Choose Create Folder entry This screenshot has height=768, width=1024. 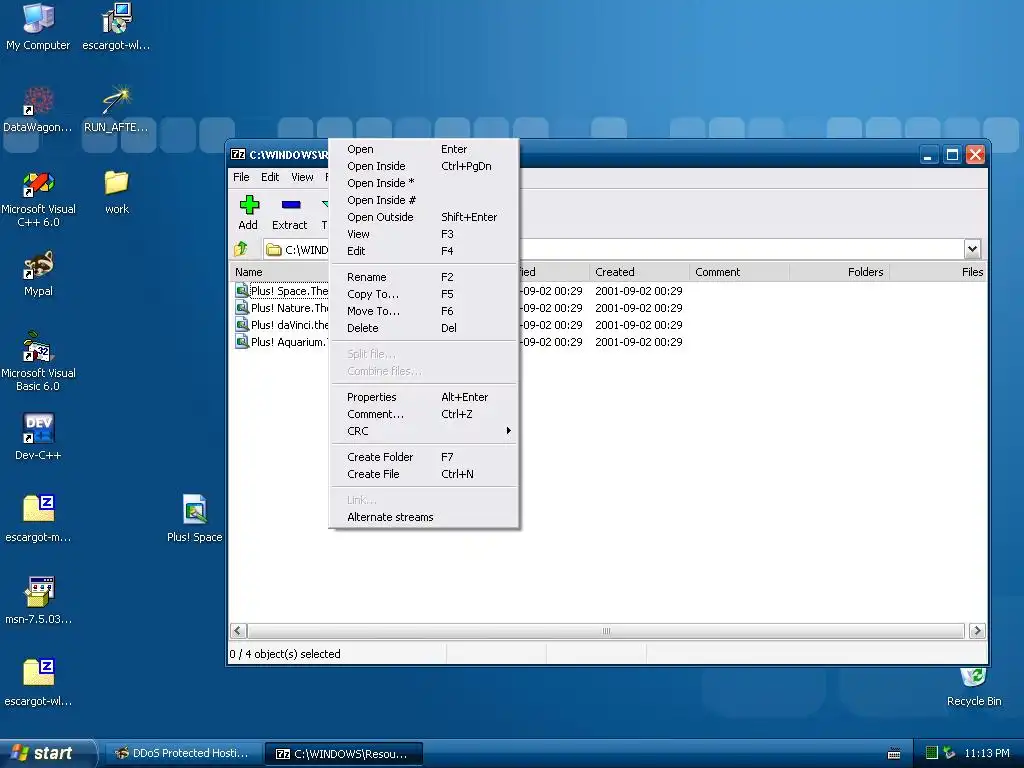(x=424, y=457)
